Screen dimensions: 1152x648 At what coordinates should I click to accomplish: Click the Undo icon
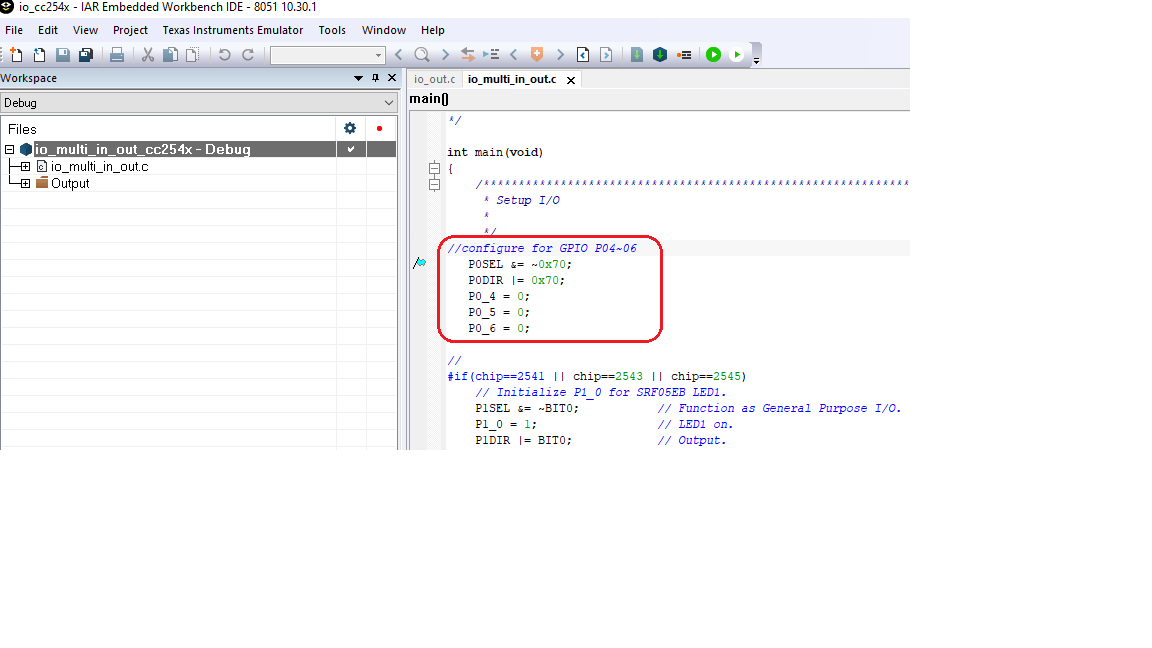point(225,54)
